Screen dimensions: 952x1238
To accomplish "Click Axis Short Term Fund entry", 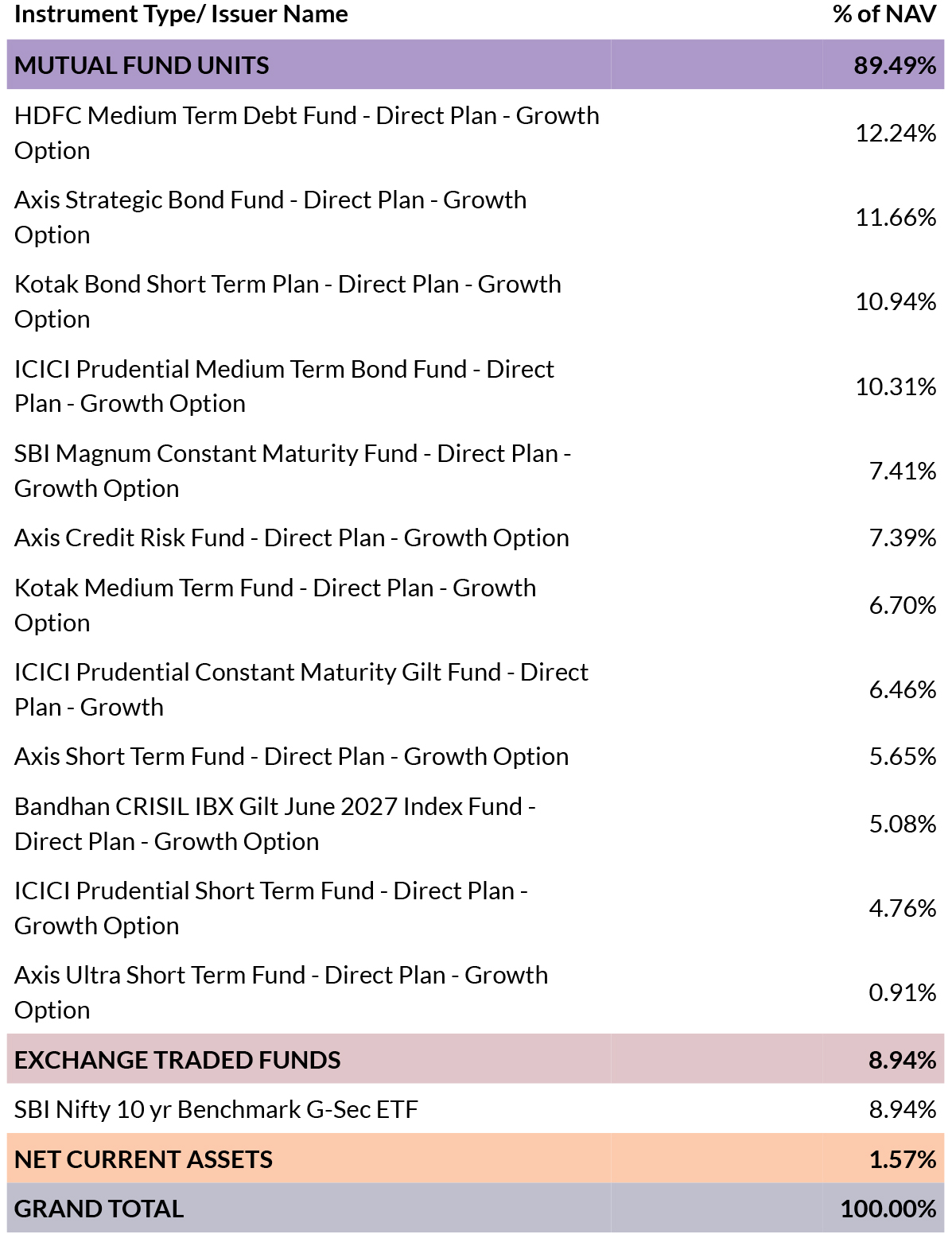I will click(x=291, y=756).
